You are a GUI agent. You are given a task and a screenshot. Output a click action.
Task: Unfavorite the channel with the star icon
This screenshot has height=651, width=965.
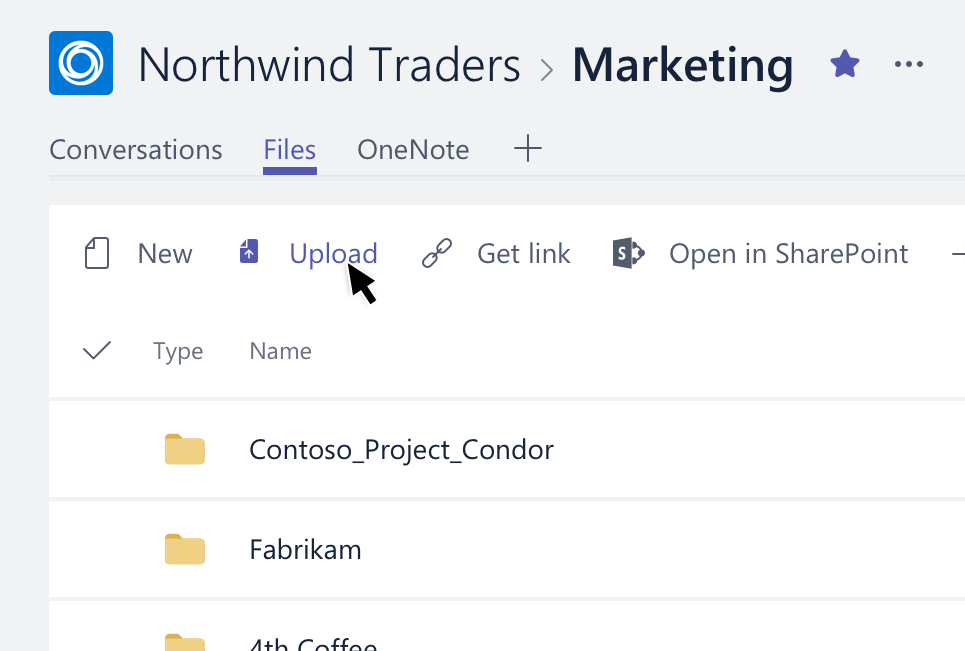pos(844,64)
